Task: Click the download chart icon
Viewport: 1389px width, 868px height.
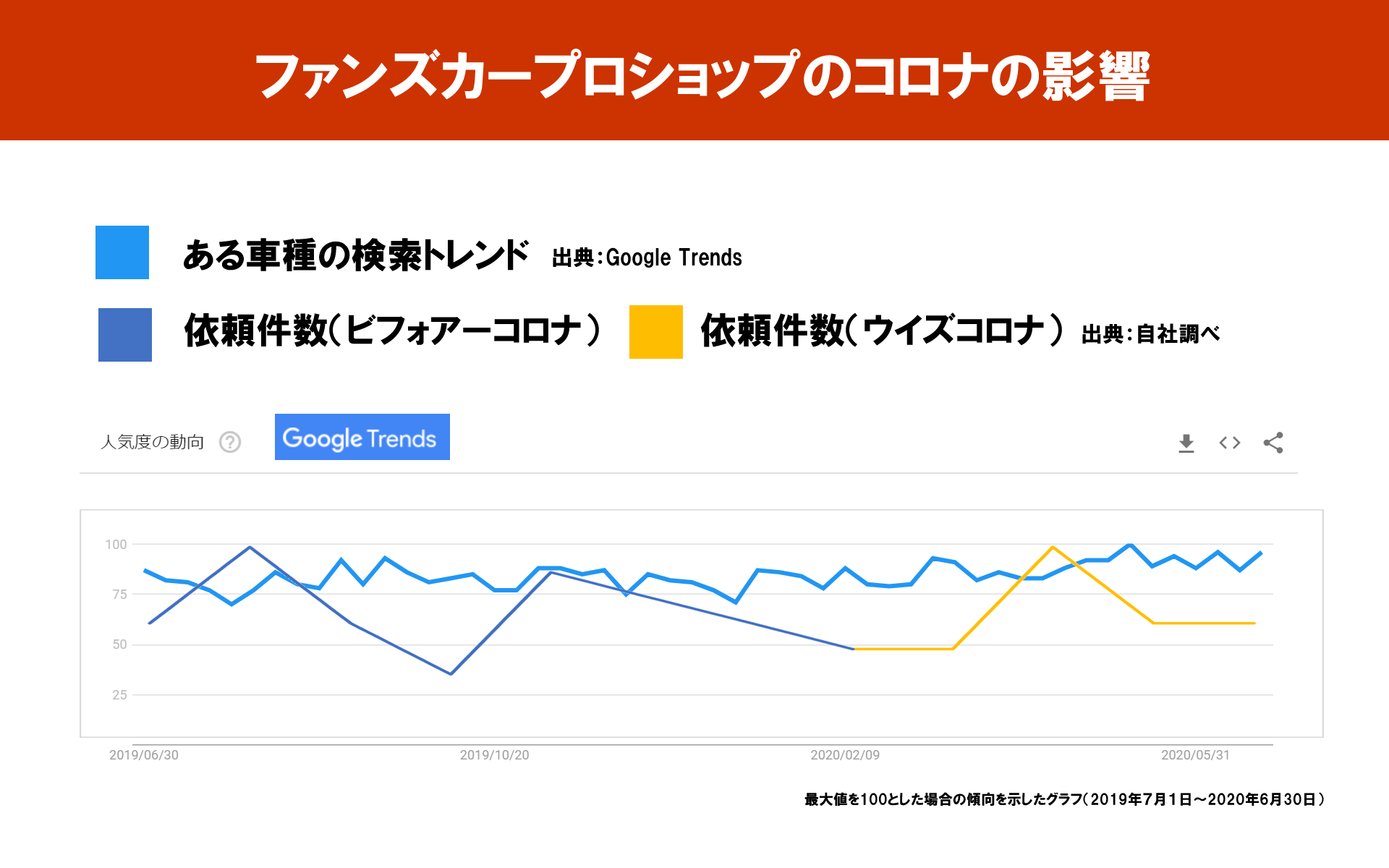Action: tap(1186, 443)
